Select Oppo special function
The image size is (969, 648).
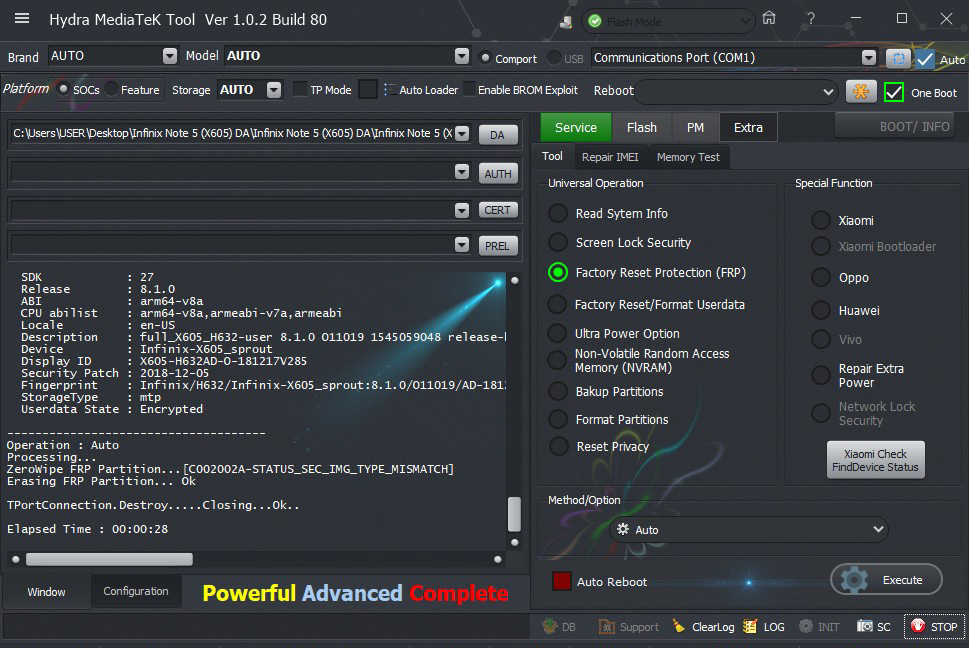click(821, 277)
